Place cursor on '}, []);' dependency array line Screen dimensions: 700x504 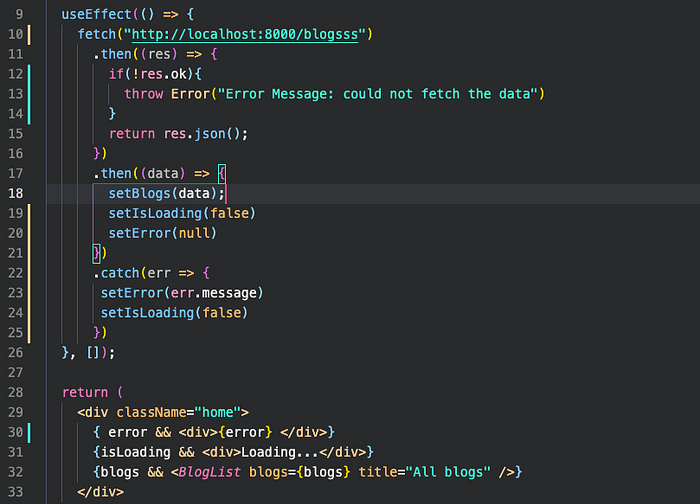[x=88, y=353]
